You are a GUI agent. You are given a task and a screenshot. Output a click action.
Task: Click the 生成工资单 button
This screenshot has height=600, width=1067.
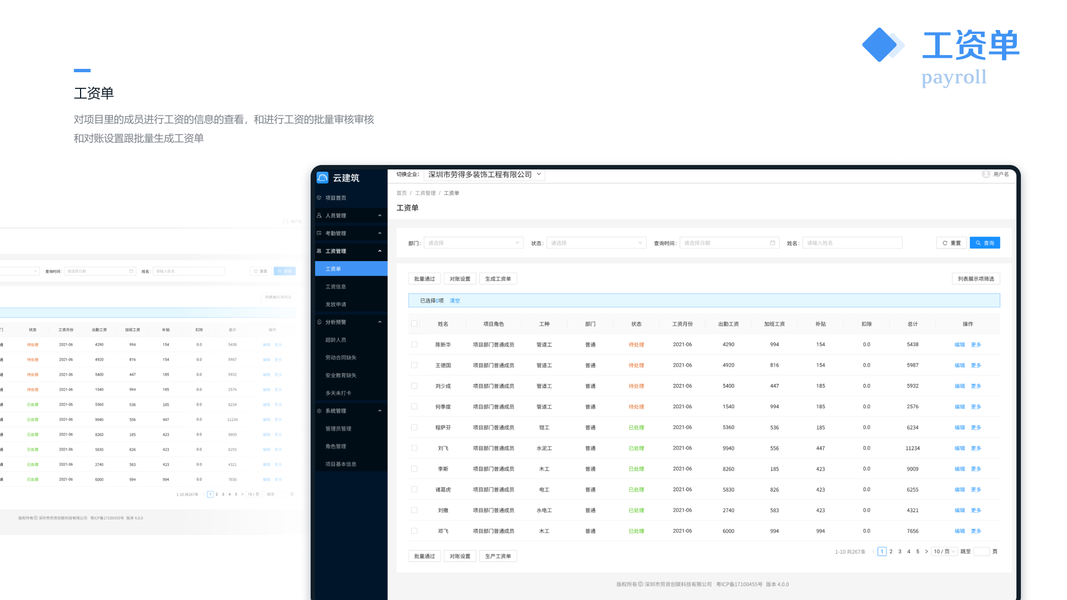tap(498, 279)
